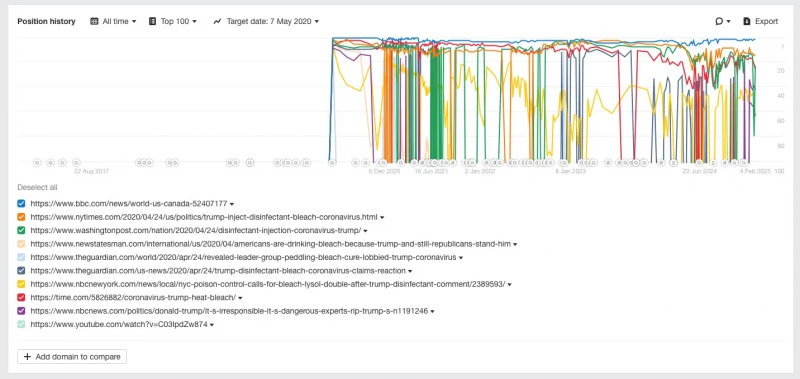Click the update marker above 22 Aug 2017

coord(76,163)
